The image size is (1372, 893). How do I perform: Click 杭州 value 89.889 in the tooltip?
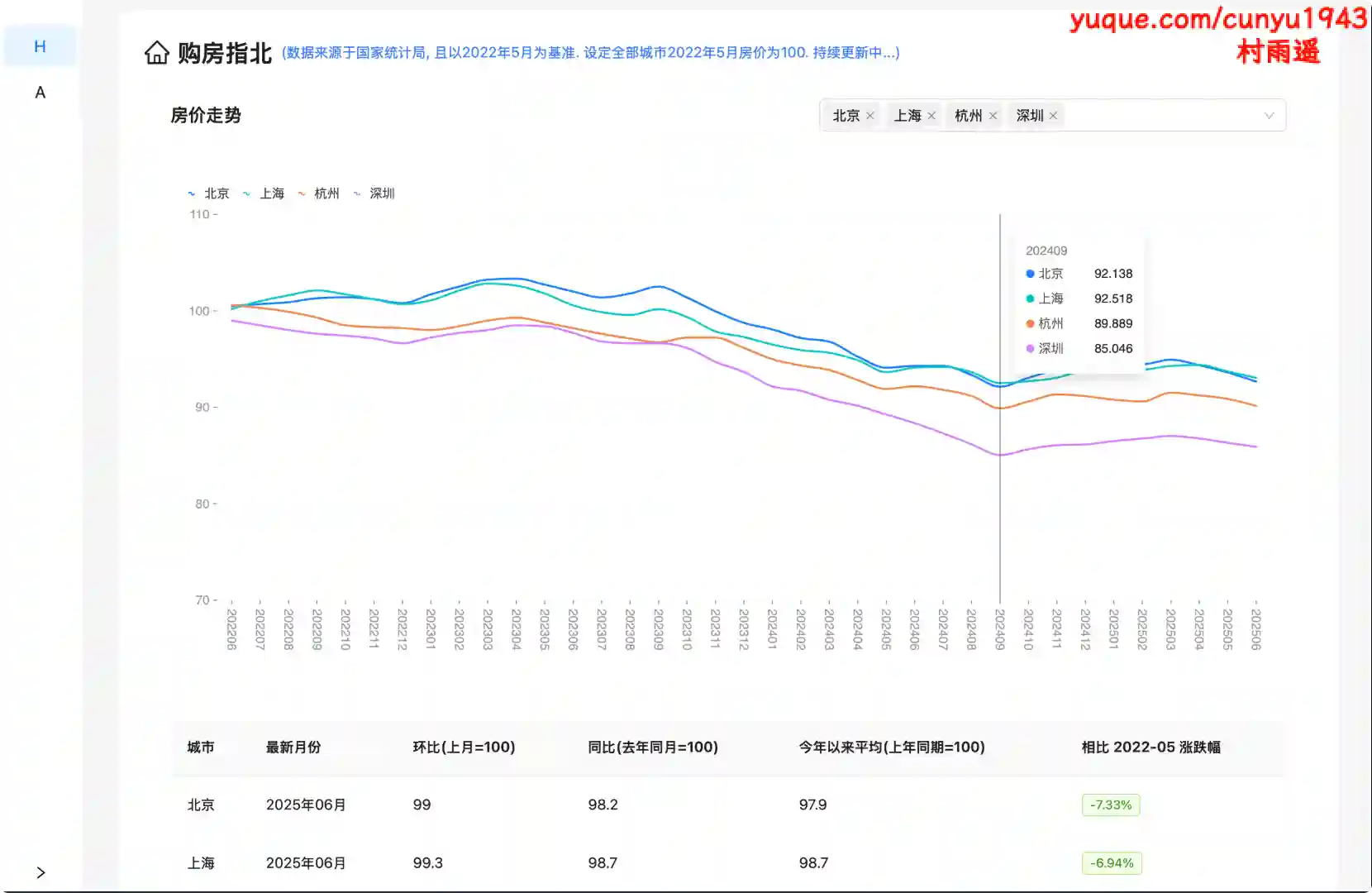click(x=1113, y=323)
